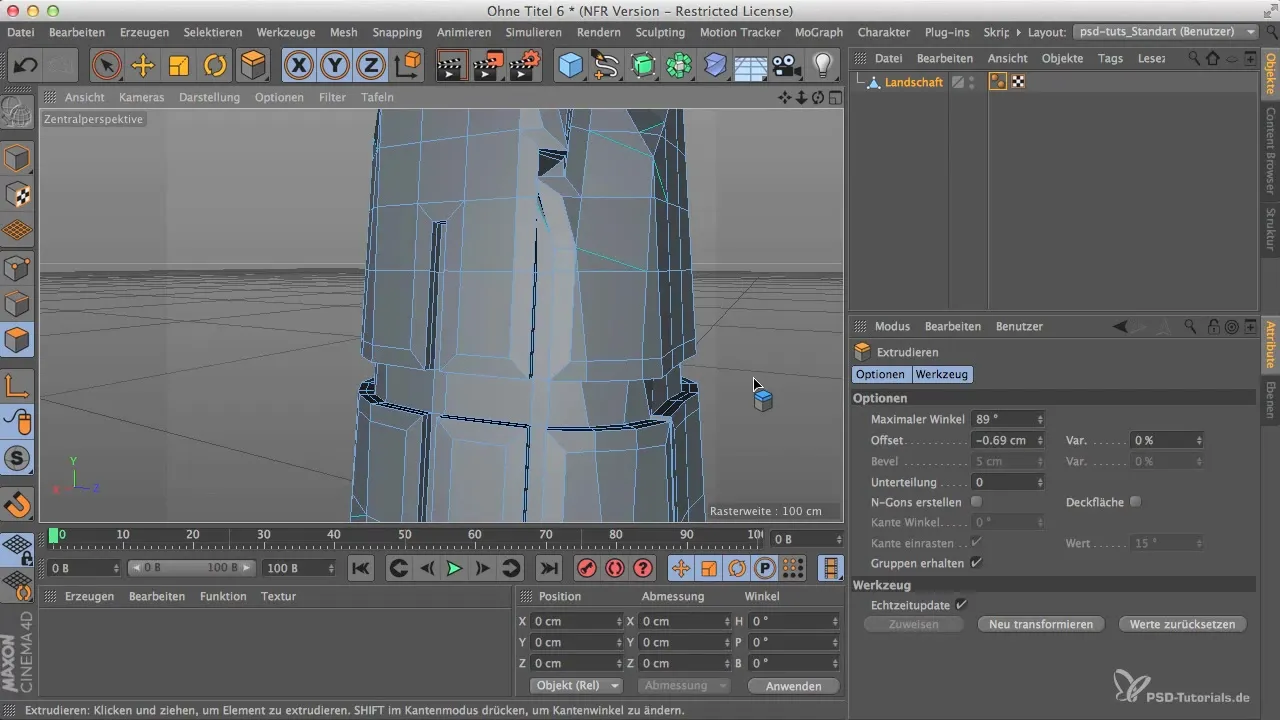This screenshot has width=1280, height=720.
Task: Add a cube primitive object
Action: tap(570, 66)
